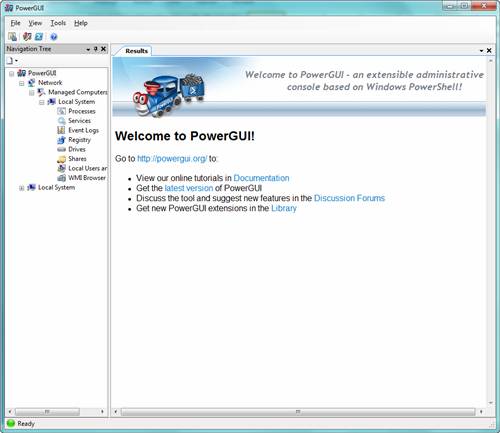Open the http://powergui.org/ link
The height and width of the screenshot is (433, 500).
(x=172, y=159)
